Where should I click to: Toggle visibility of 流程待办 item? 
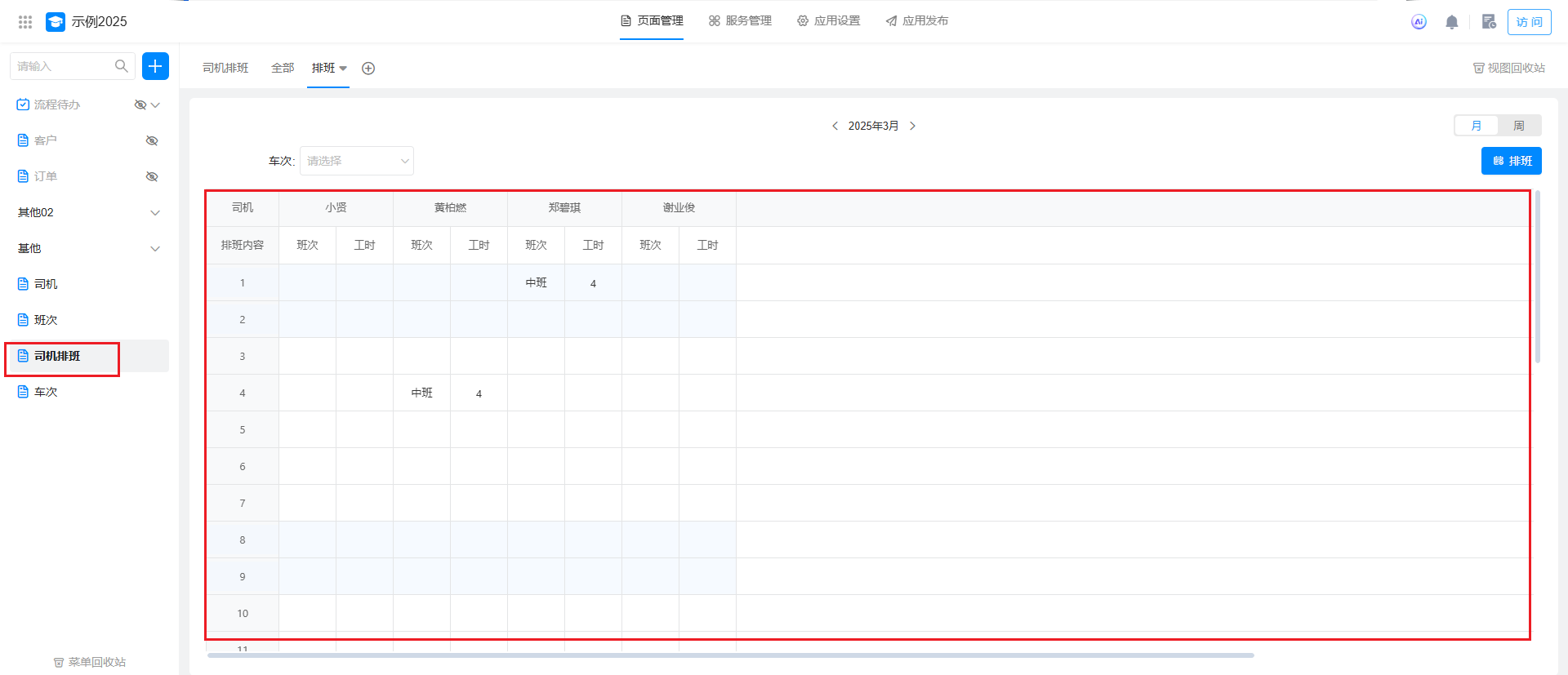coord(140,104)
